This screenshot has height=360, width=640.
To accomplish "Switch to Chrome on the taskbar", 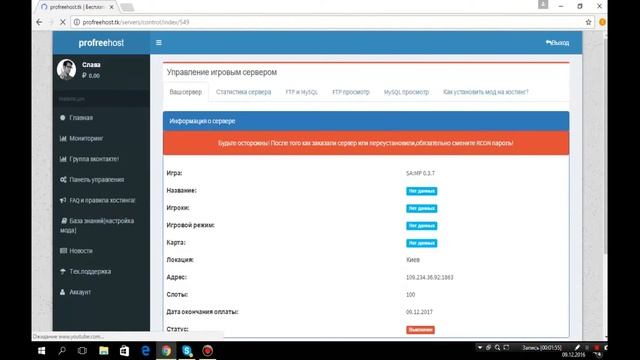I will [x=166, y=351].
